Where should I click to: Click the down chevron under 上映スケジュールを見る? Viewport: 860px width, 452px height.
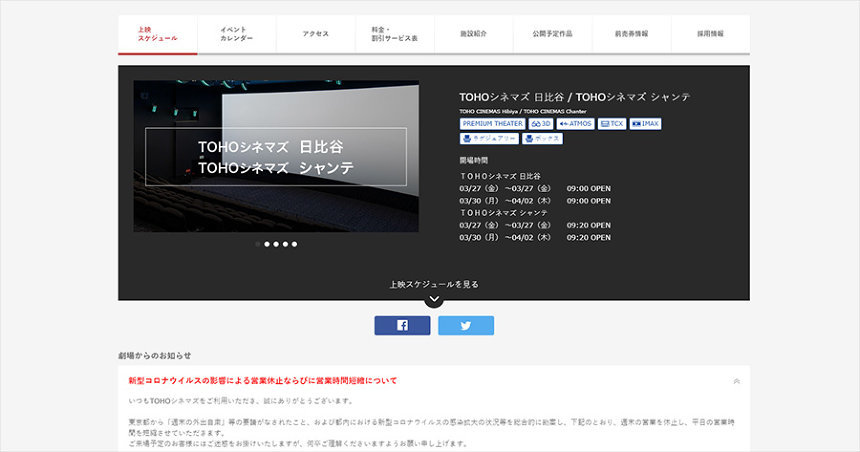click(x=434, y=299)
